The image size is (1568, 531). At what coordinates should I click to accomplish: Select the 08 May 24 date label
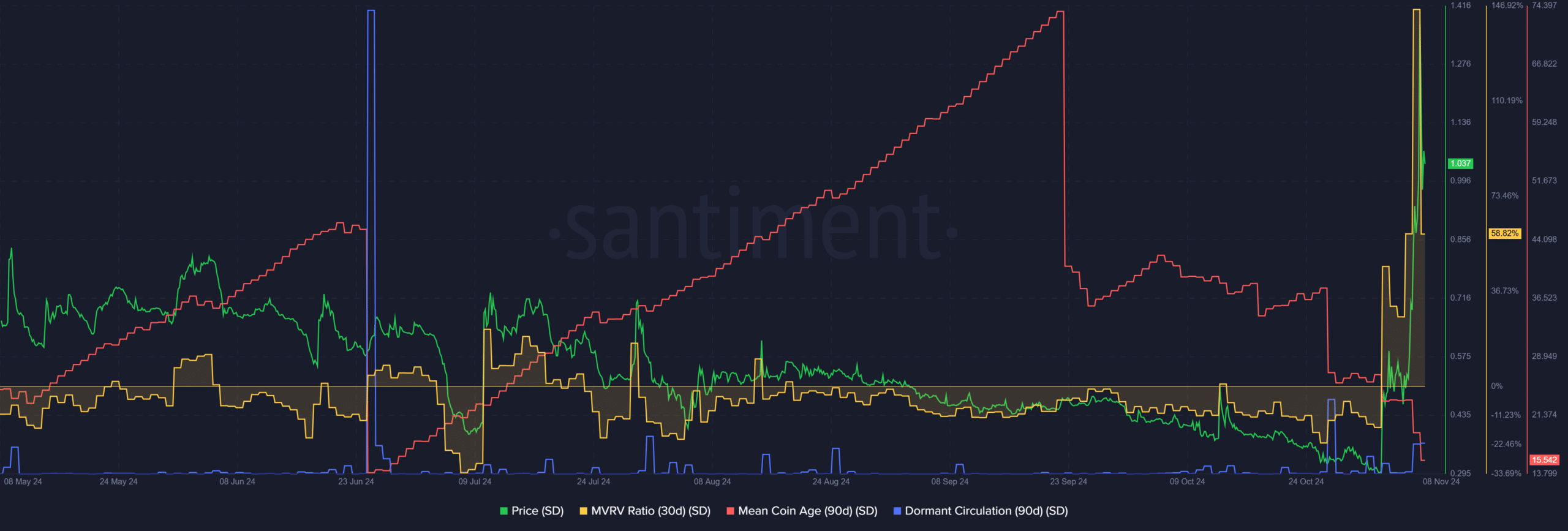click(x=23, y=482)
